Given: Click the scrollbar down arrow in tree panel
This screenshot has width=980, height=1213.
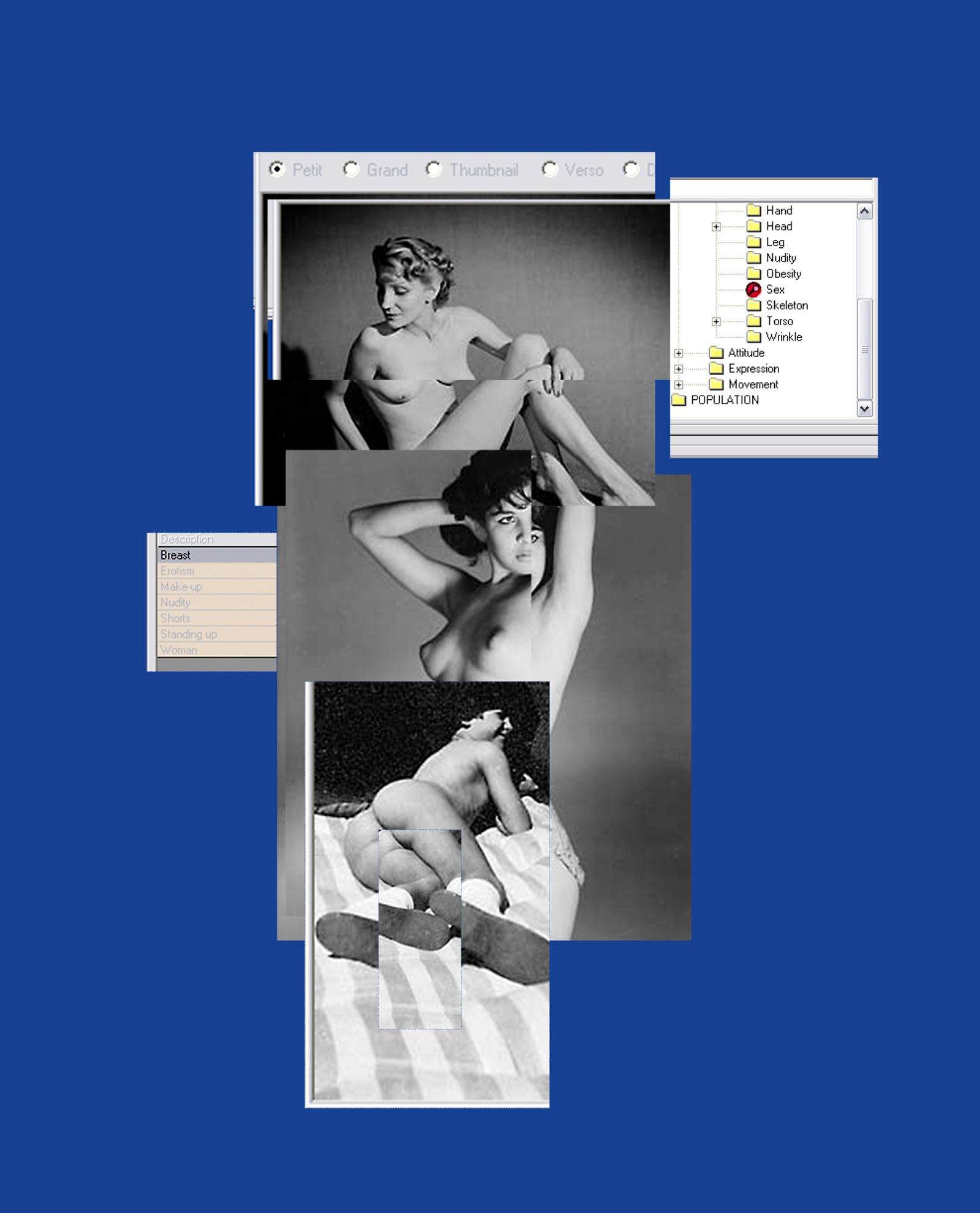Looking at the screenshot, I should (x=864, y=408).
